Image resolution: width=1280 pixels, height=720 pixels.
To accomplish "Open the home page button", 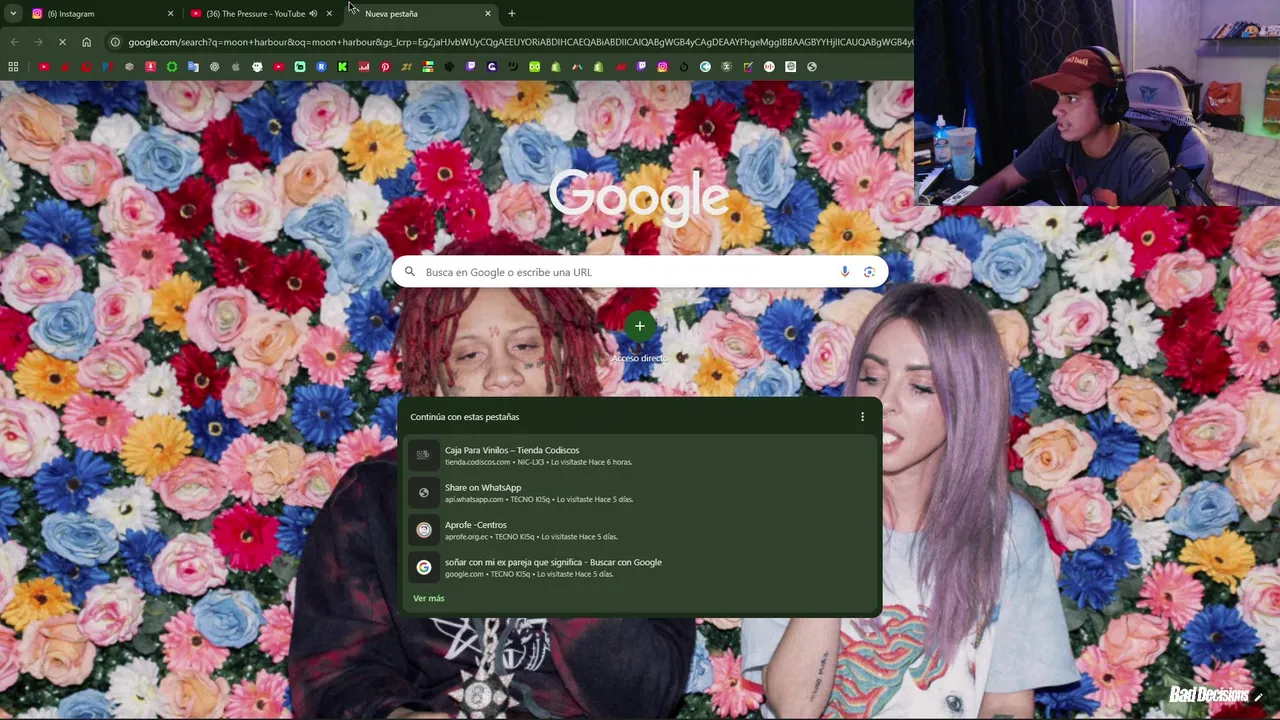I will point(87,42).
